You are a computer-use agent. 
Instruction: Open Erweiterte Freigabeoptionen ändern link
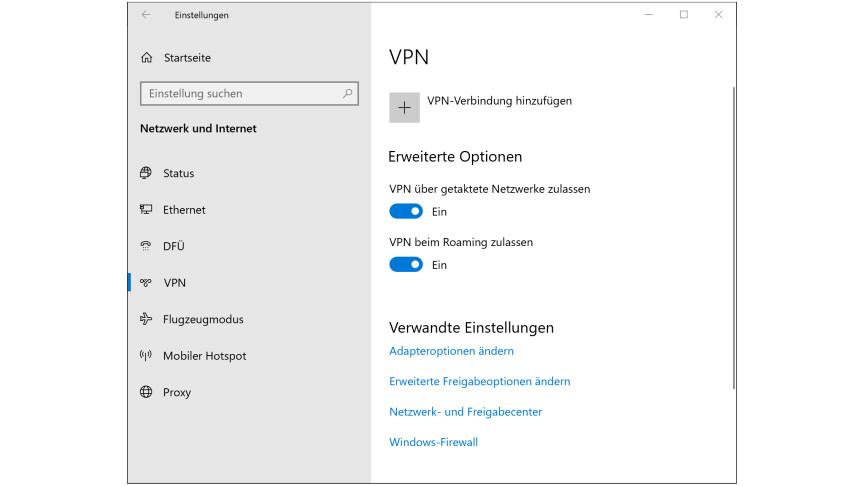click(479, 381)
